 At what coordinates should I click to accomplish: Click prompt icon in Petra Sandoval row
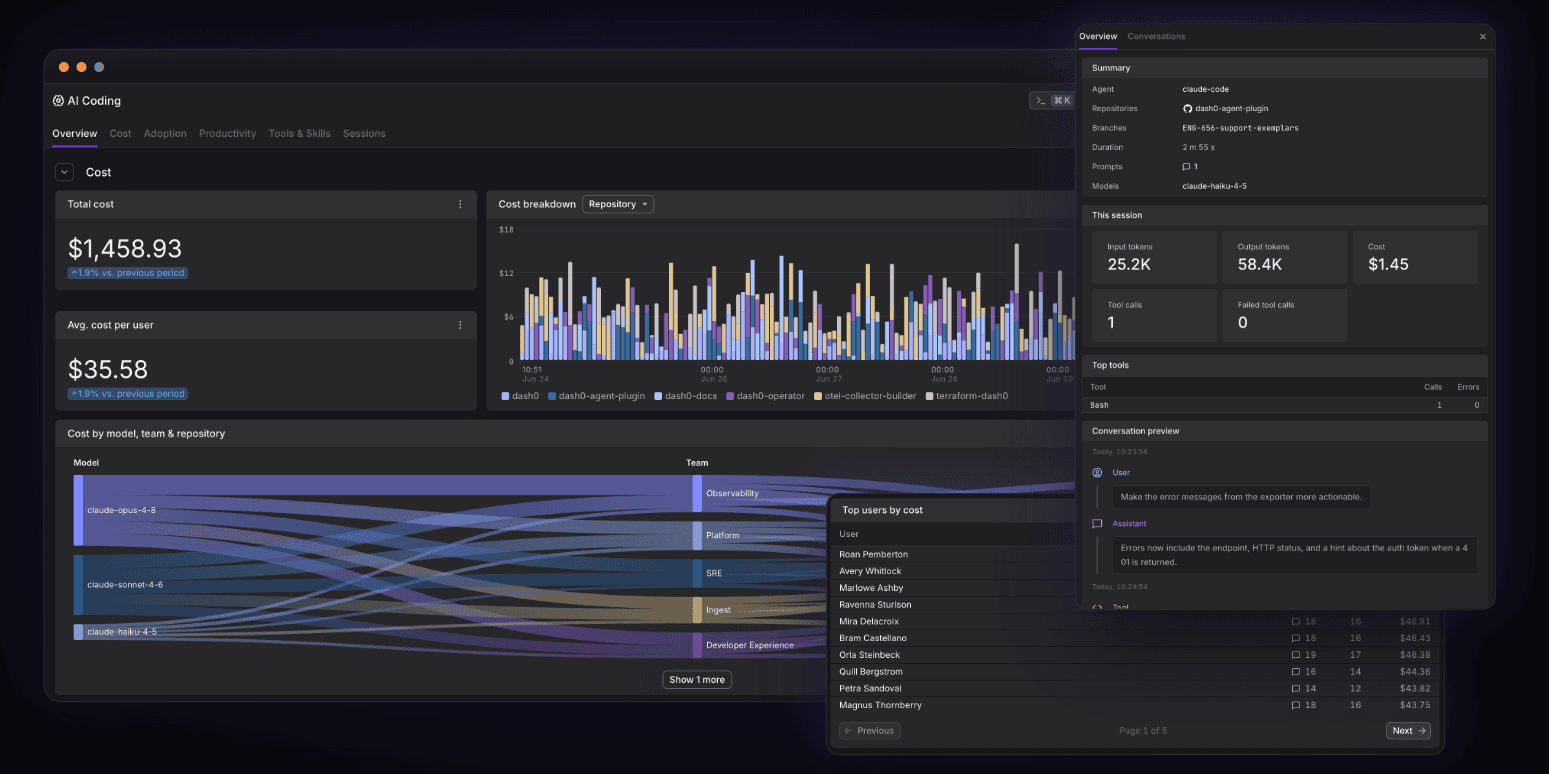tap(1296, 688)
